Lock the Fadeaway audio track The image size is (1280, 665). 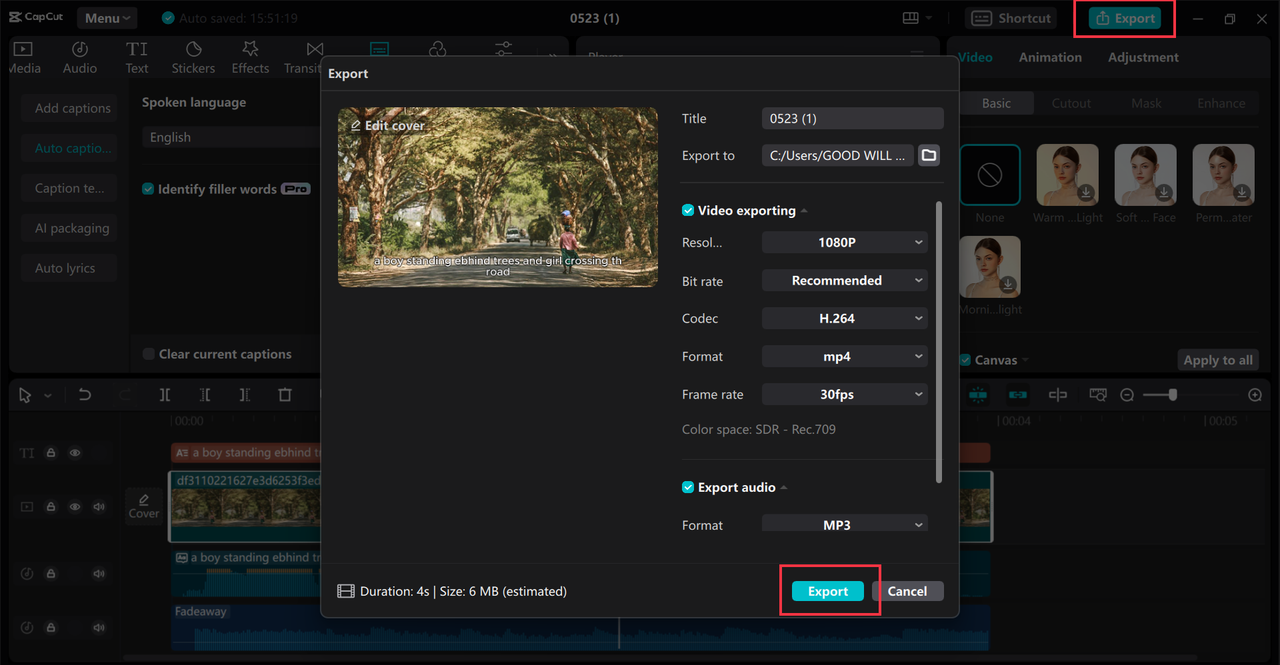pos(50,628)
